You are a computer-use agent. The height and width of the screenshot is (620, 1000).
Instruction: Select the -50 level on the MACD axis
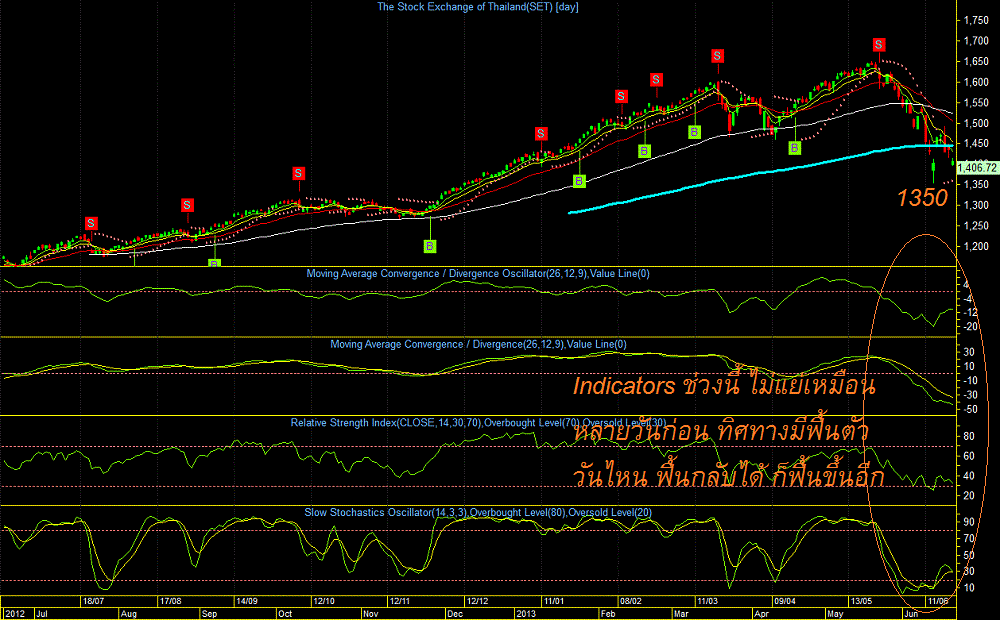coord(970,410)
